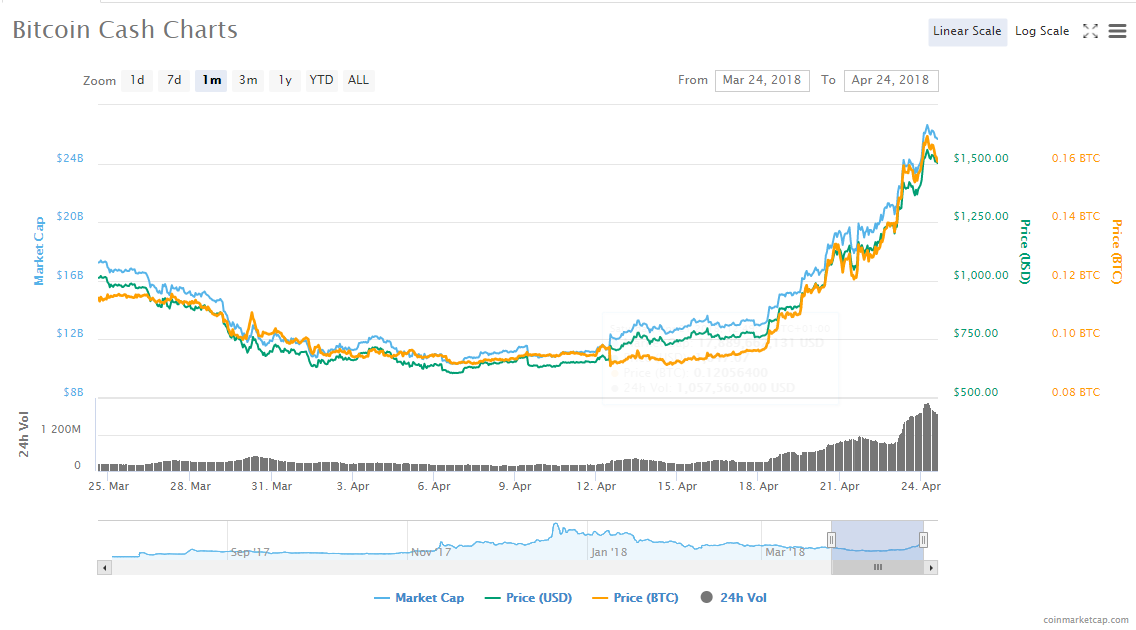The image size is (1136, 630).
Task: Select the 7d zoom preset
Action: 173,80
